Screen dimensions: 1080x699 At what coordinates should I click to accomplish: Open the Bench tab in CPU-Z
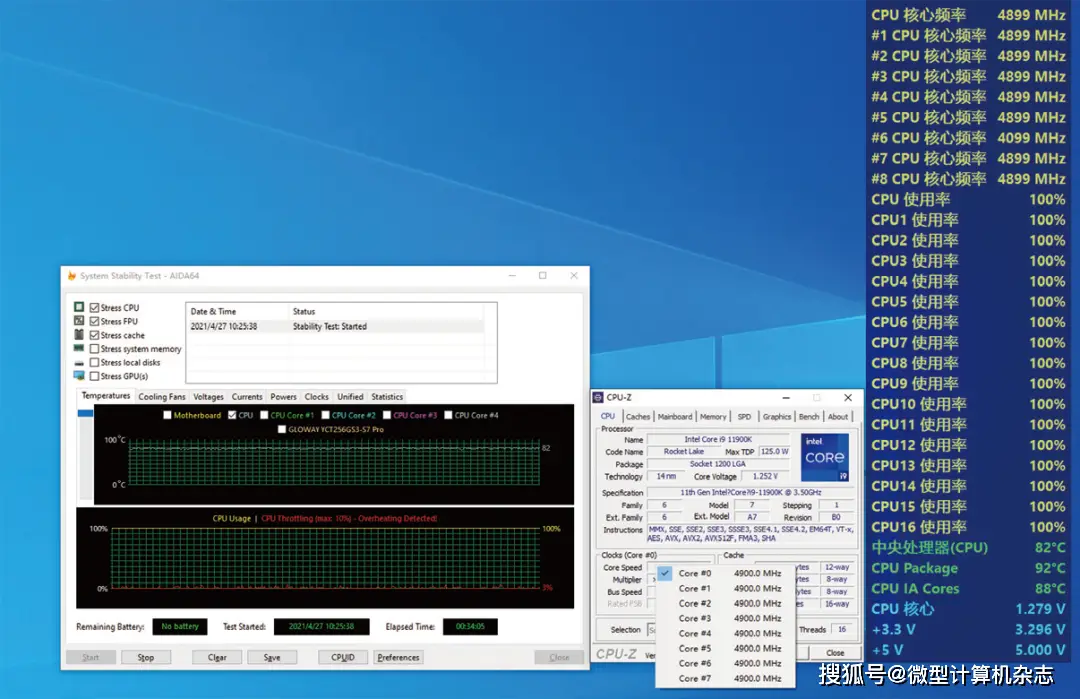point(809,417)
